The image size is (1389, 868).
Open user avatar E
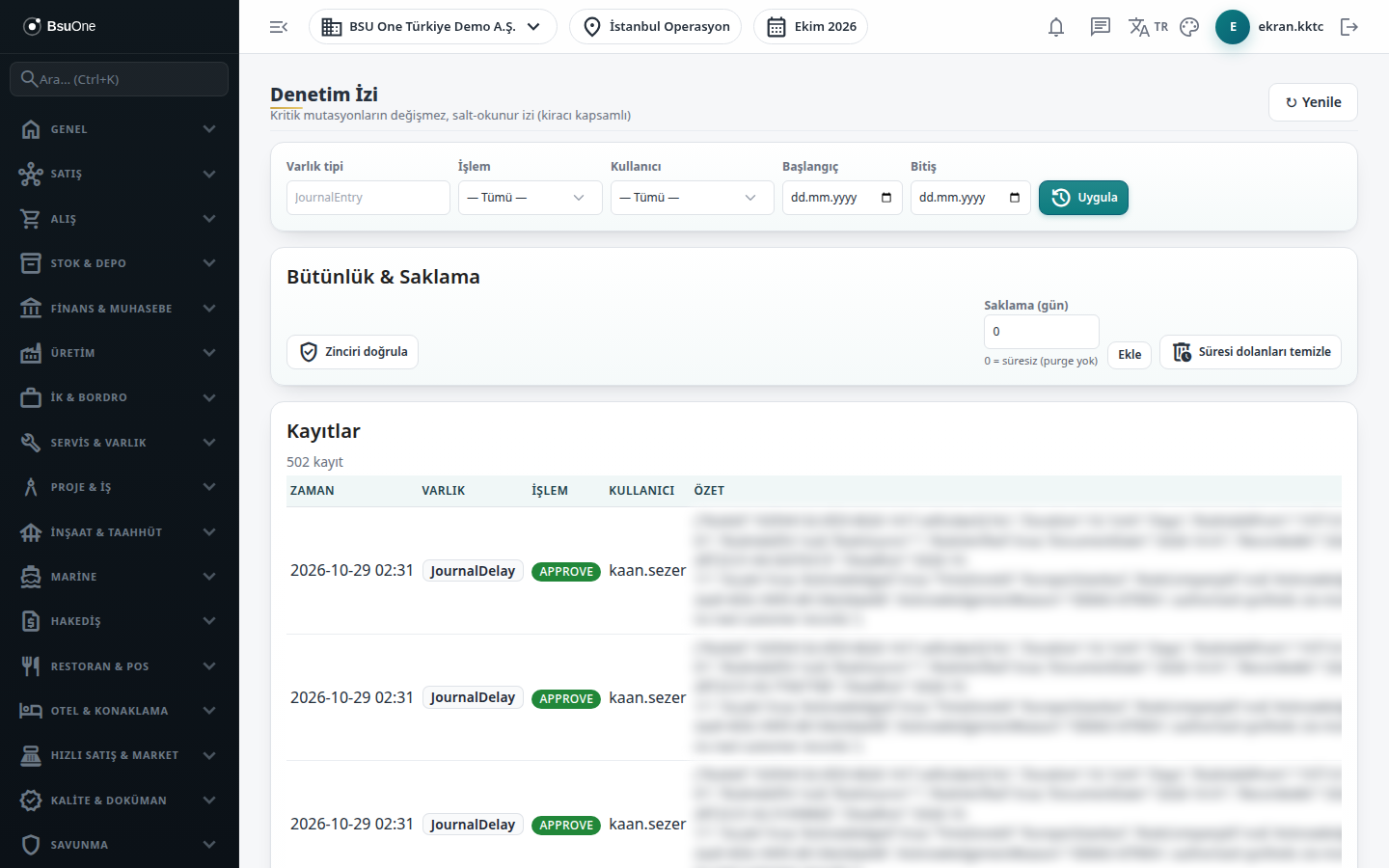coord(1233,27)
